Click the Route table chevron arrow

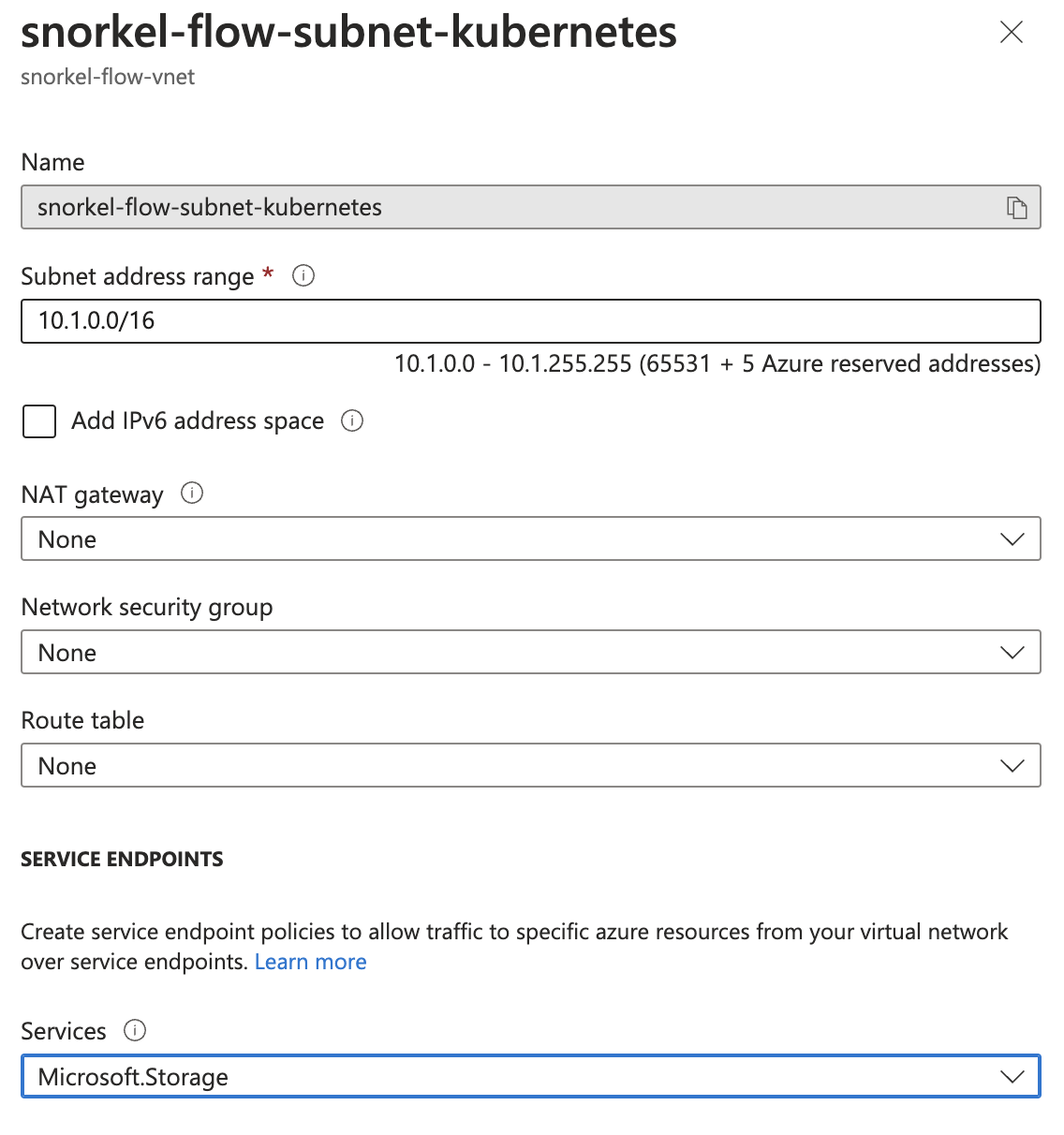(x=1012, y=766)
